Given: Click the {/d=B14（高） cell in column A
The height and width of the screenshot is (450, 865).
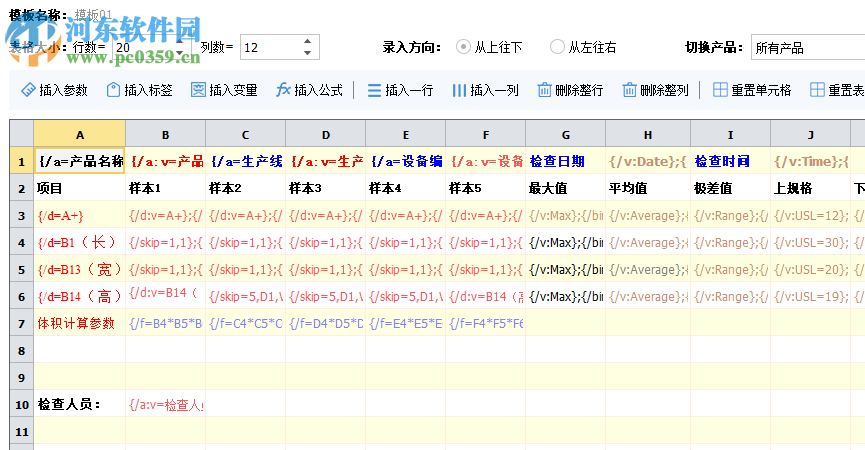Looking at the screenshot, I should click(80, 296).
